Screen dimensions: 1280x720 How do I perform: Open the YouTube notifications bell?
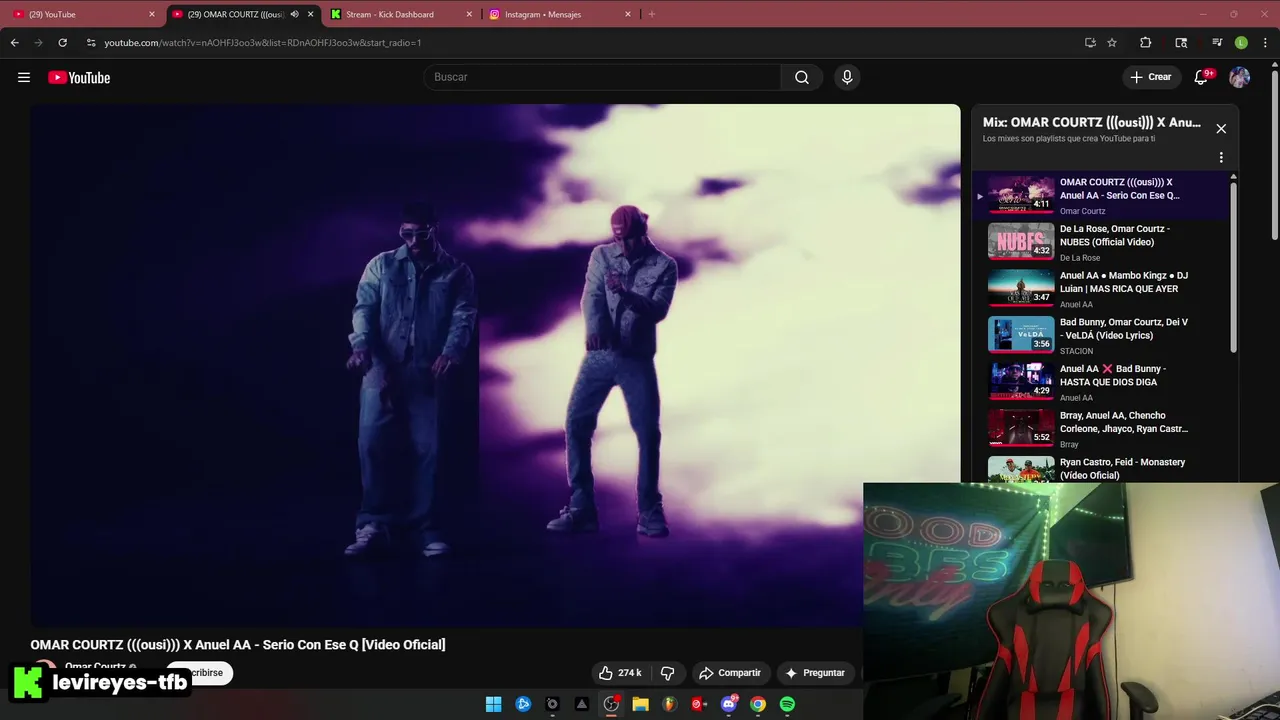[1202, 77]
